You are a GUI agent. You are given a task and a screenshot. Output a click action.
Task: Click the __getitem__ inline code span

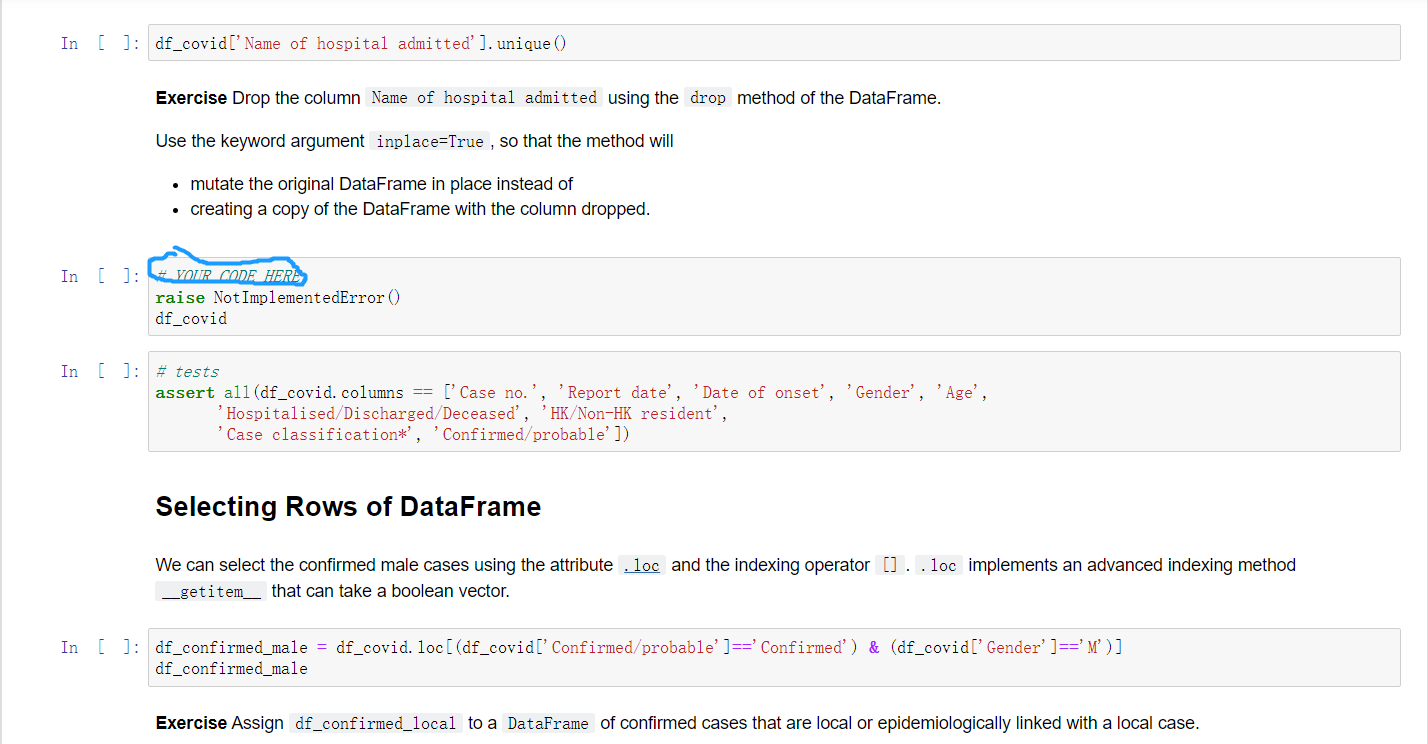210,590
